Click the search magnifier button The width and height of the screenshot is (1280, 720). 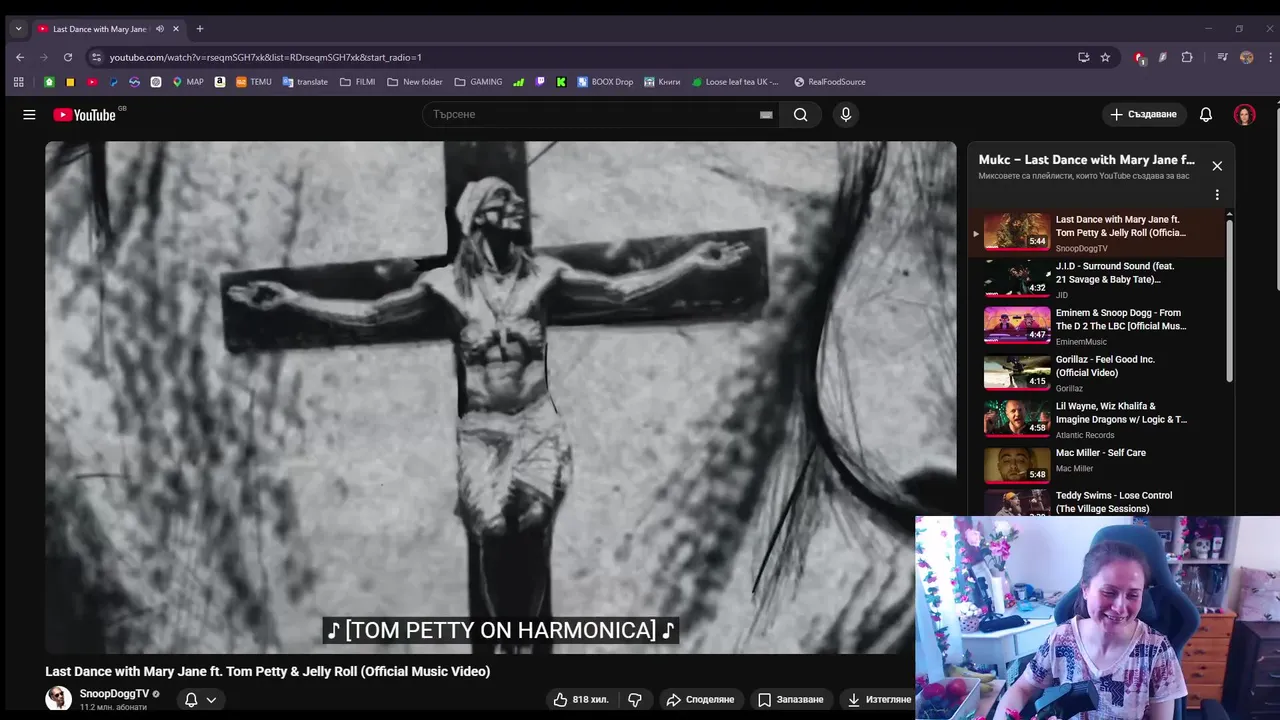click(800, 115)
